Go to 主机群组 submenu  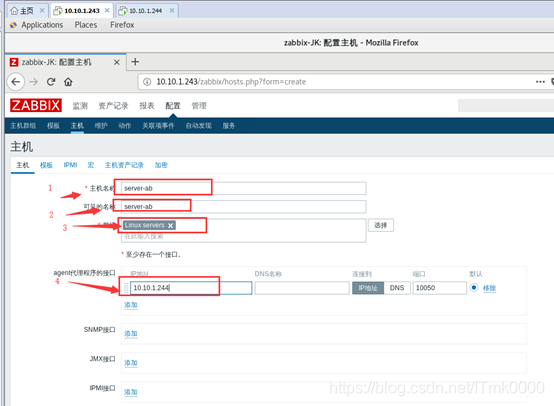coord(23,126)
